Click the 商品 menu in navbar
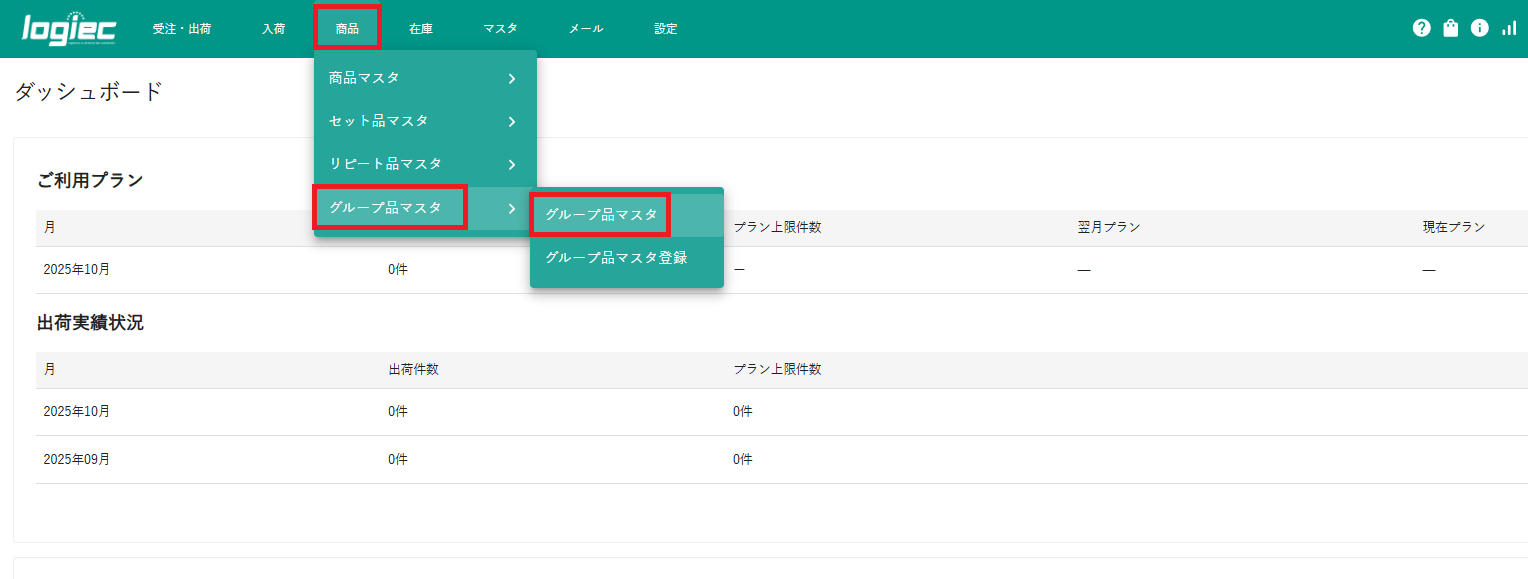 point(347,29)
